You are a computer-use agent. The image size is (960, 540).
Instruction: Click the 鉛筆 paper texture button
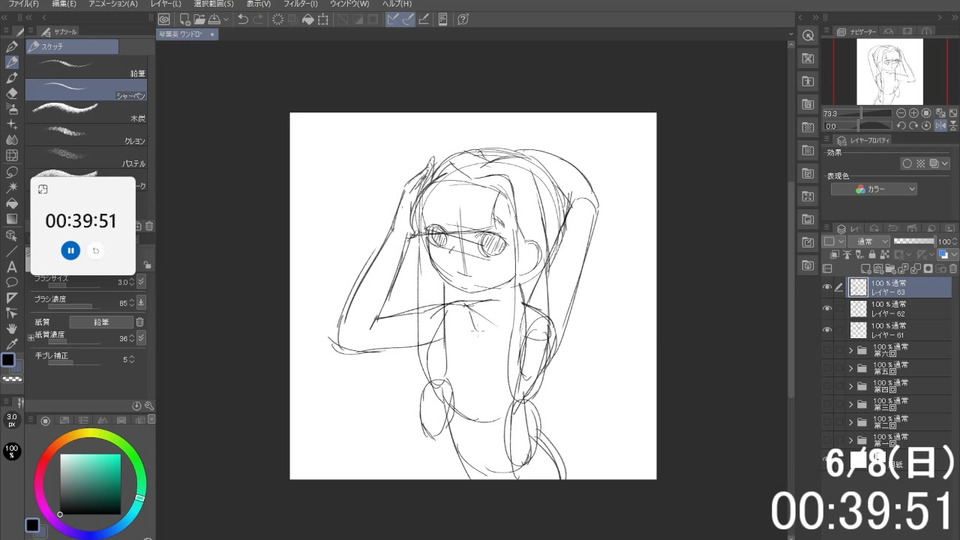101,322
